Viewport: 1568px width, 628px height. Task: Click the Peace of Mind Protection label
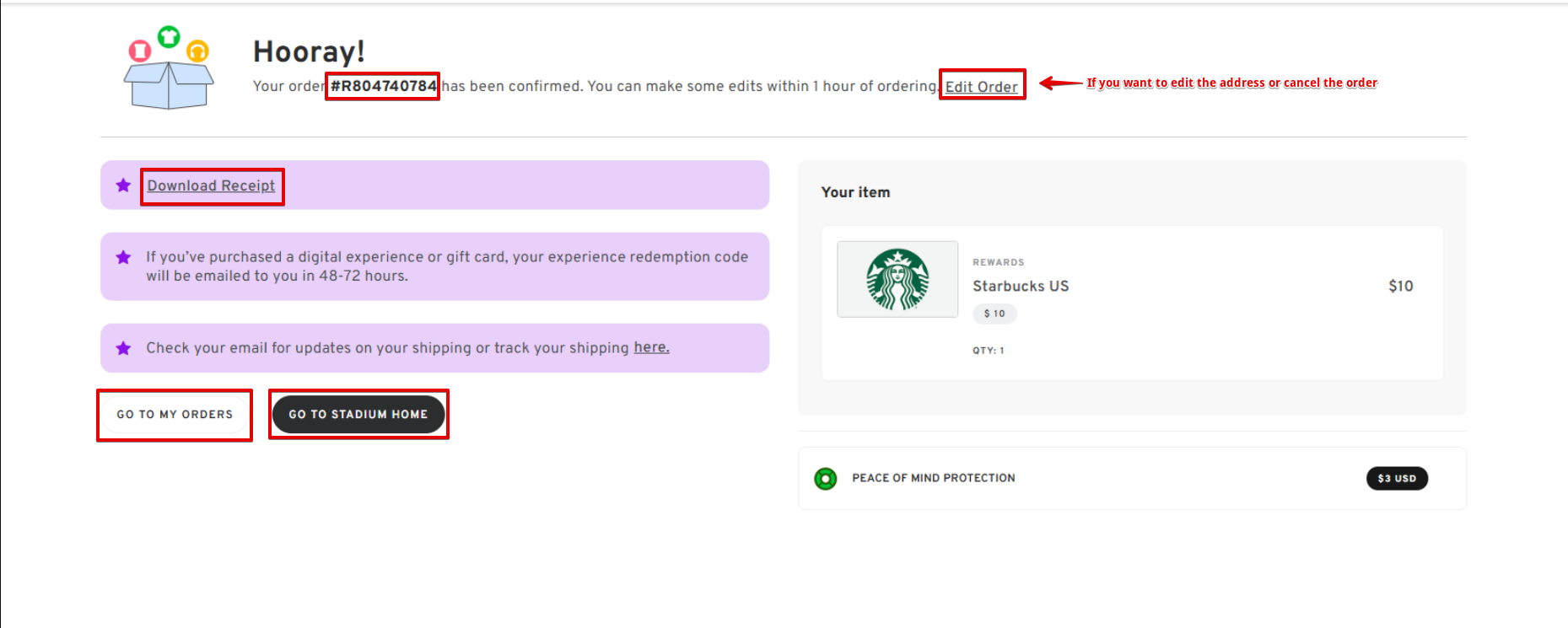click(933, 478)
